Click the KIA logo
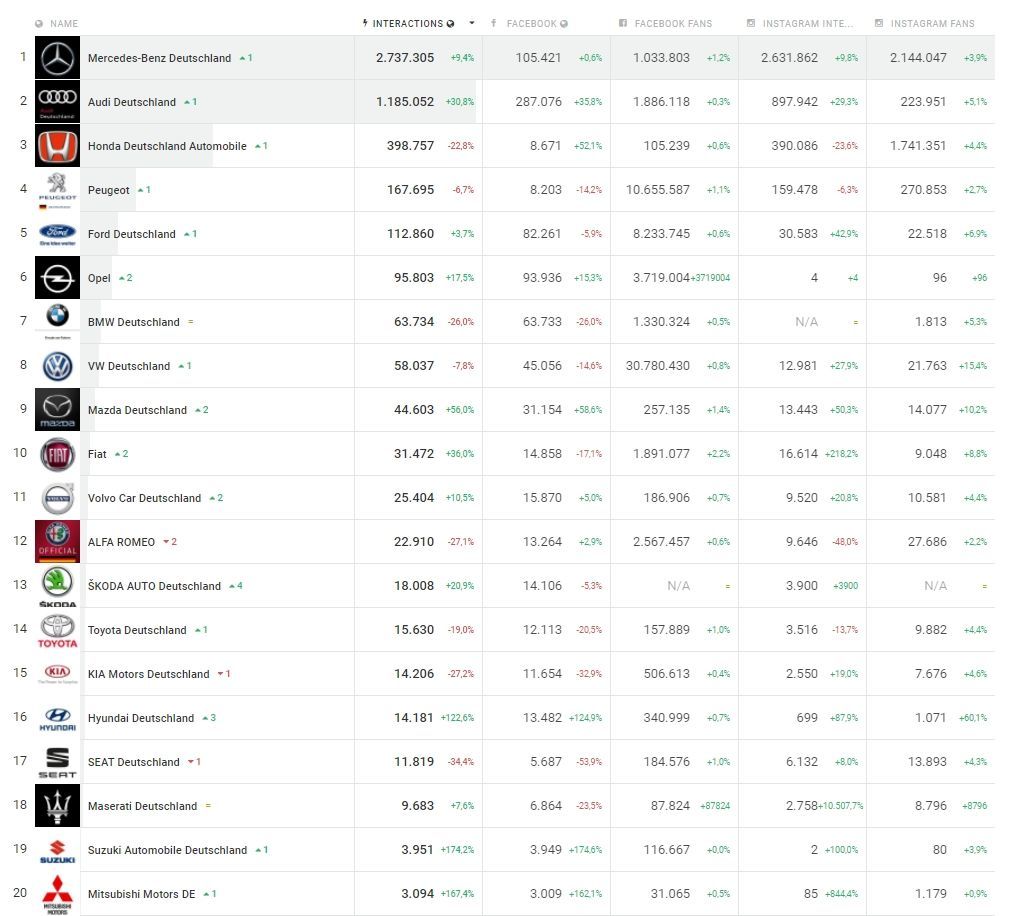This screenshot has height=916, width=1011. [57, 674]
